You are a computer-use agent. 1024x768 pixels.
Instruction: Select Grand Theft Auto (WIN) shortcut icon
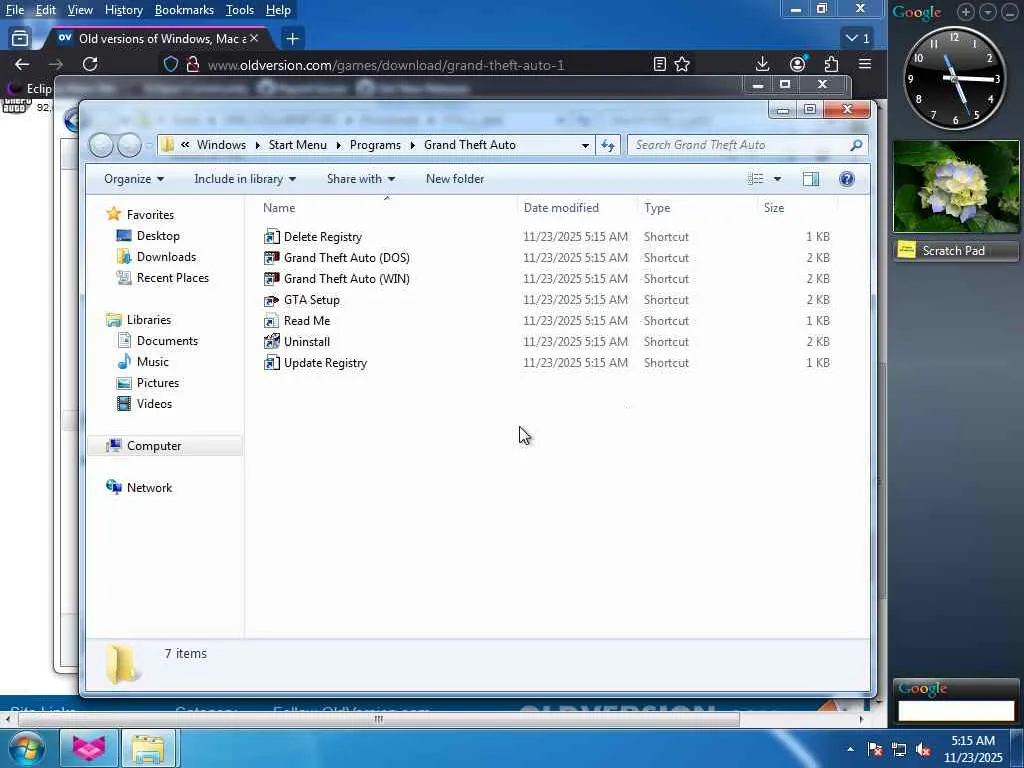tap(271, 279)
